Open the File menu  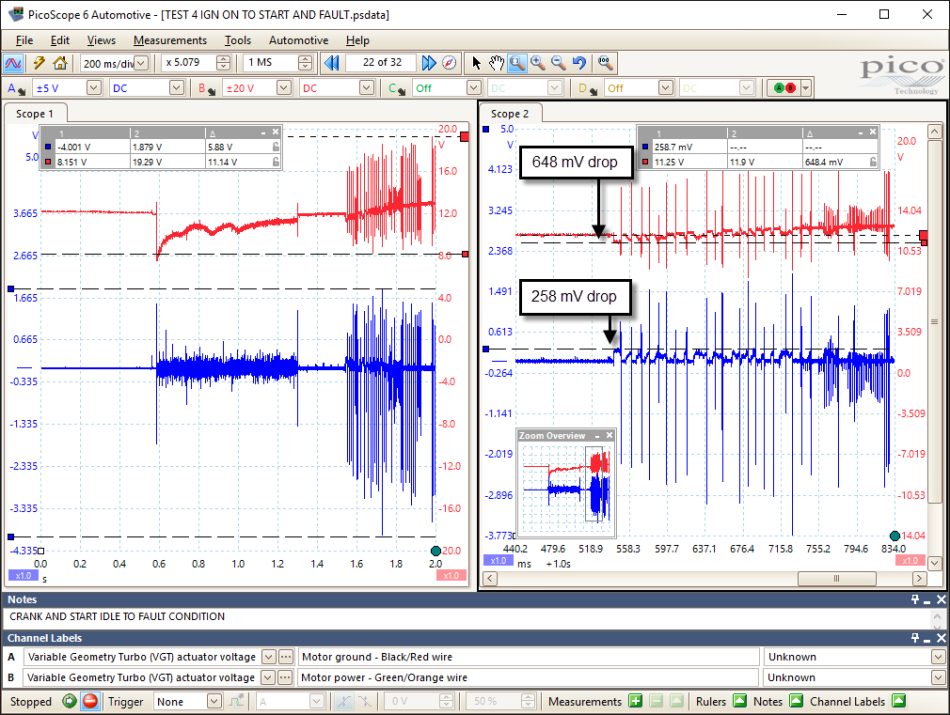[x=24, y=40]
